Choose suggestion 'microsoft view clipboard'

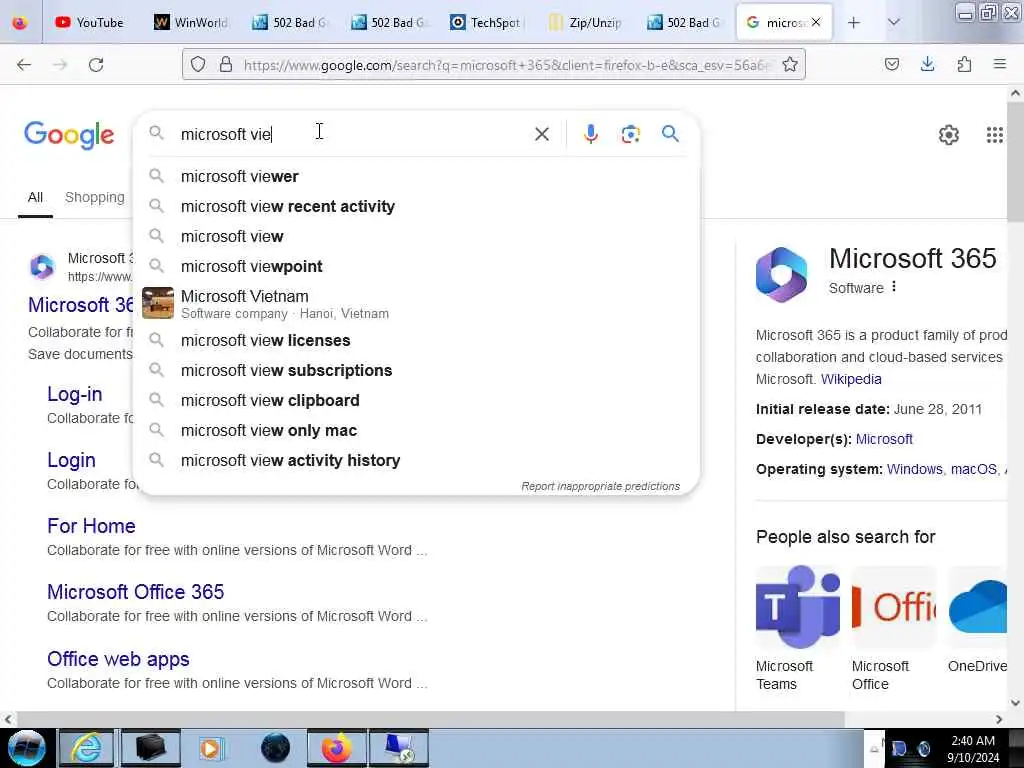click(x=416, y=400)
